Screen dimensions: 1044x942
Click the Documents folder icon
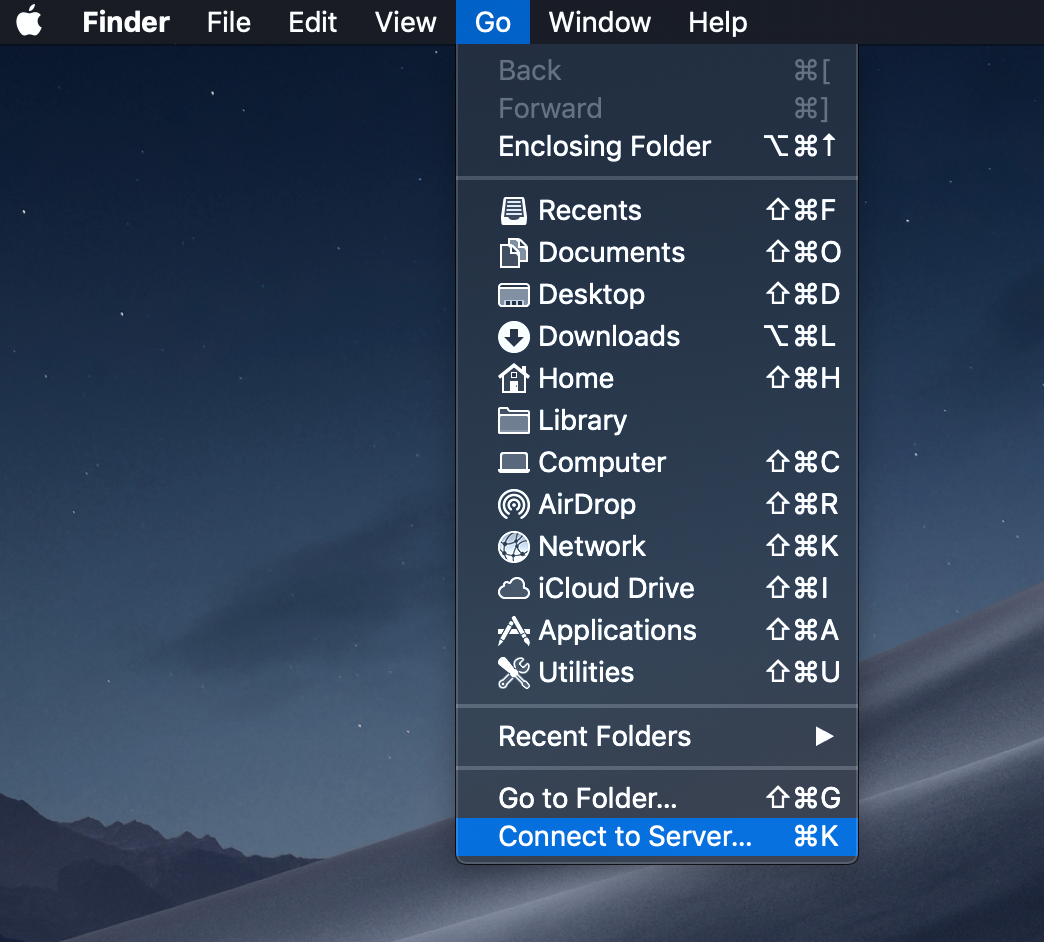(514, 252)
